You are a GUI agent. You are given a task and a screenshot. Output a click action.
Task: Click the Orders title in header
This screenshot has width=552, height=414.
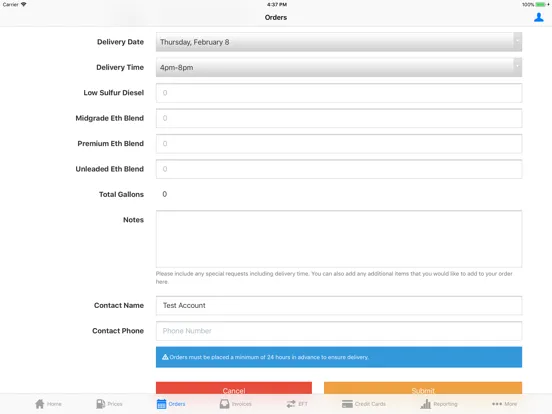[x=276, y=17]
